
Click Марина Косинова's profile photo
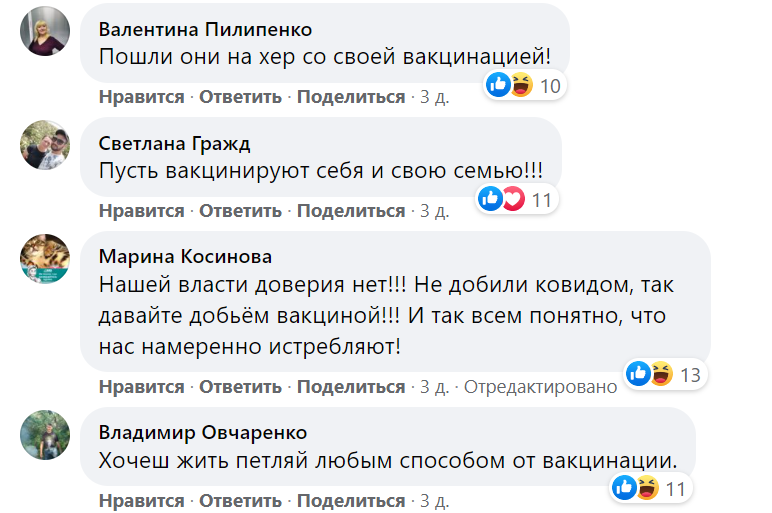tap(46, 259)
